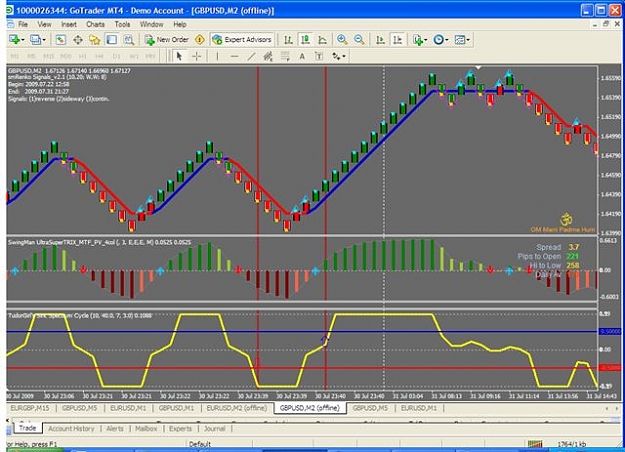
Task: Zoom in on the chart
Action: click(342, 39)
